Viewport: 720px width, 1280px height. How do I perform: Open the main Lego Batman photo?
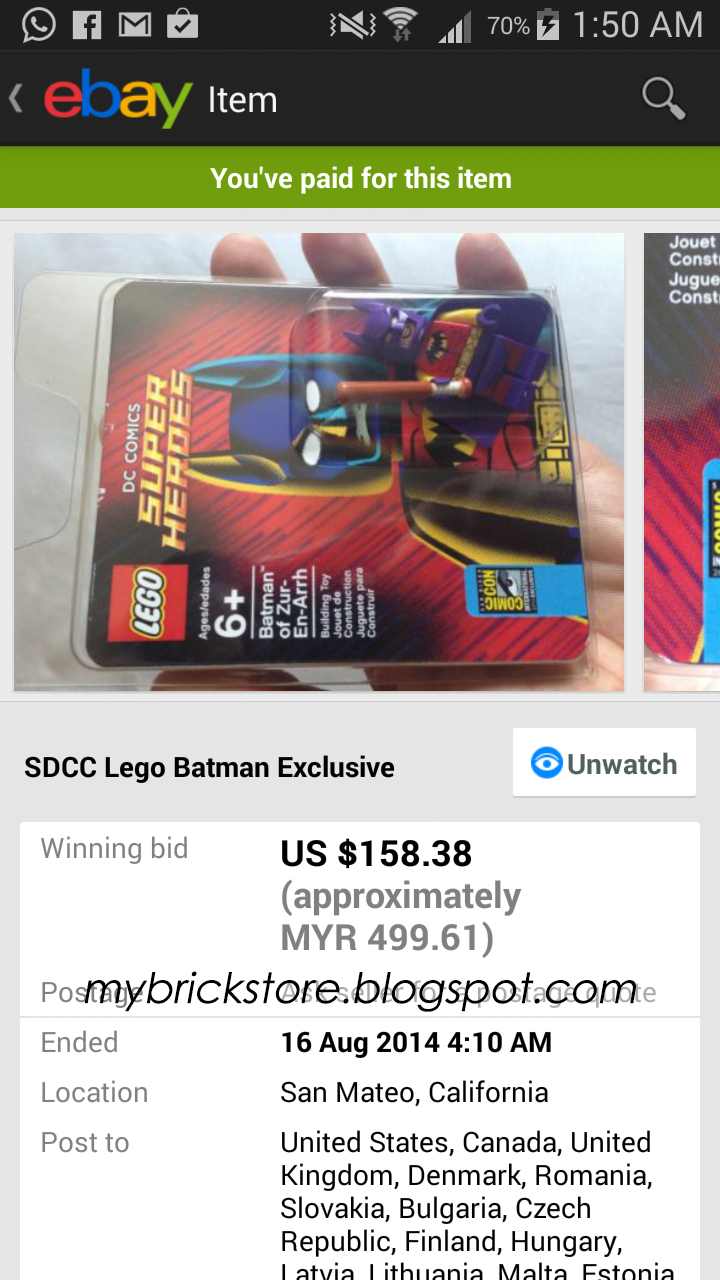pos(319,462)
